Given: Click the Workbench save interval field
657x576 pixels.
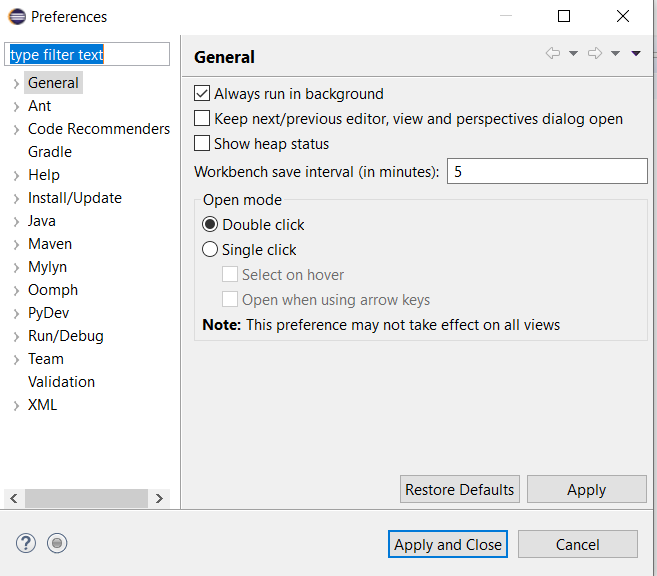Looking at the screenshot, I should tap(546, 172).
